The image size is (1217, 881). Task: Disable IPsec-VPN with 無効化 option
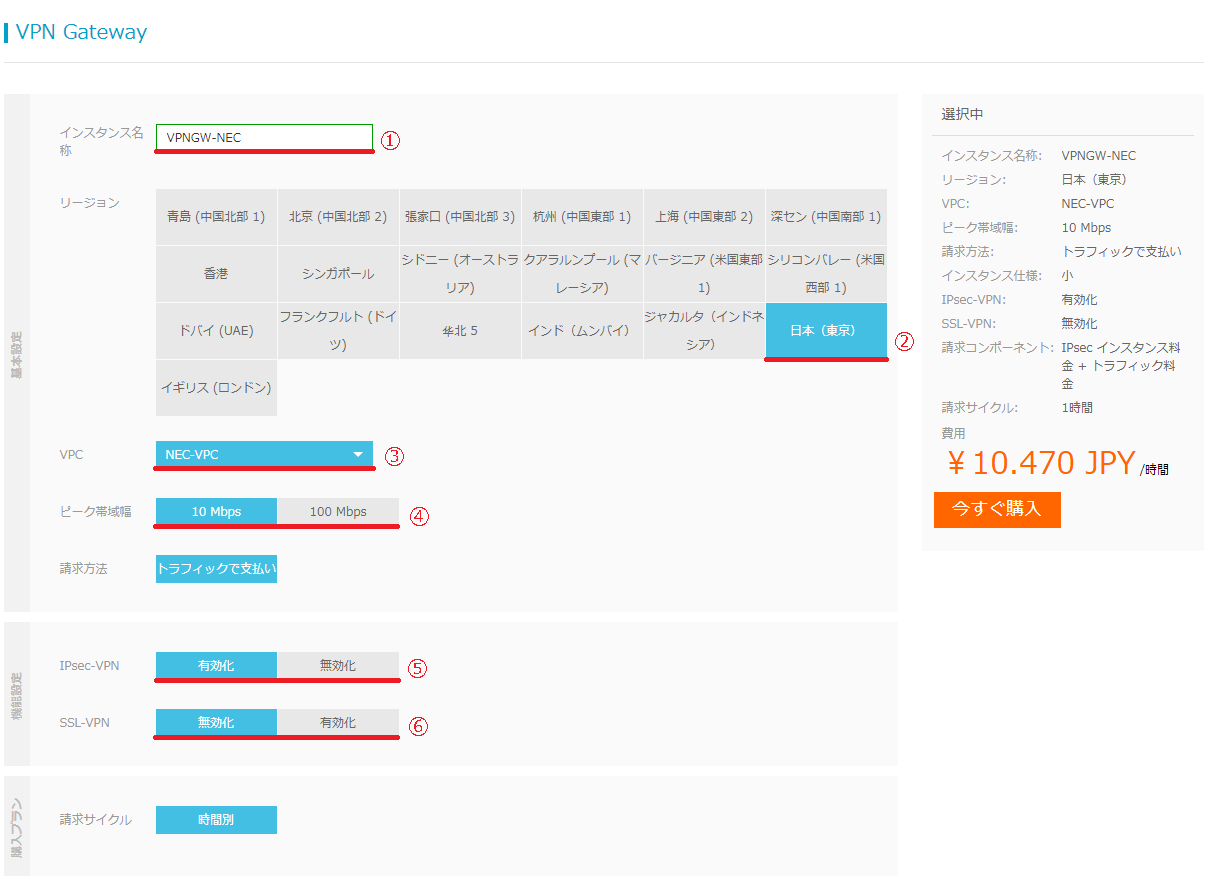pyautogui.click(x=337, y=665)
